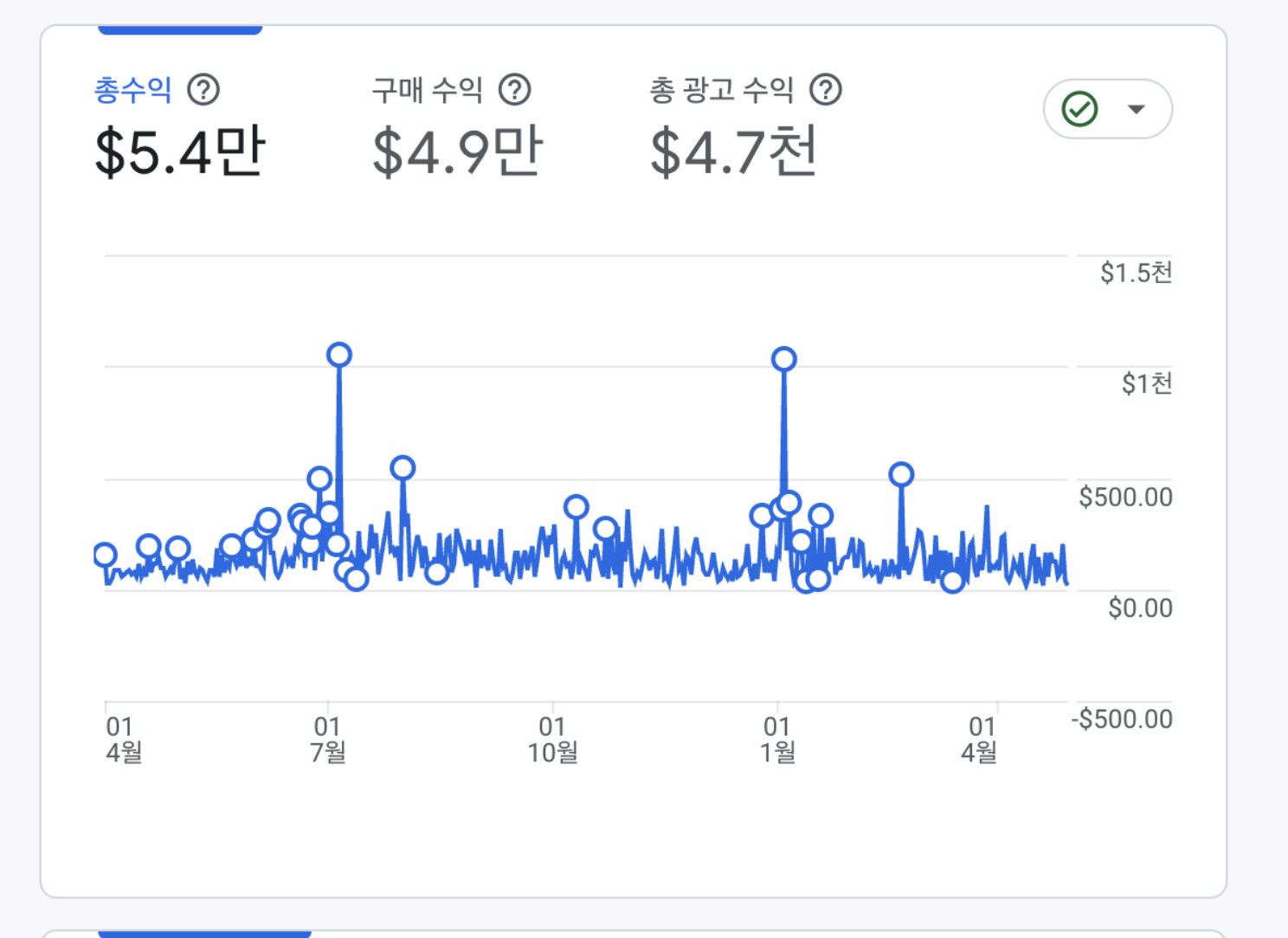Click the $4.9만 purchase revenue value

pos(457,151)
